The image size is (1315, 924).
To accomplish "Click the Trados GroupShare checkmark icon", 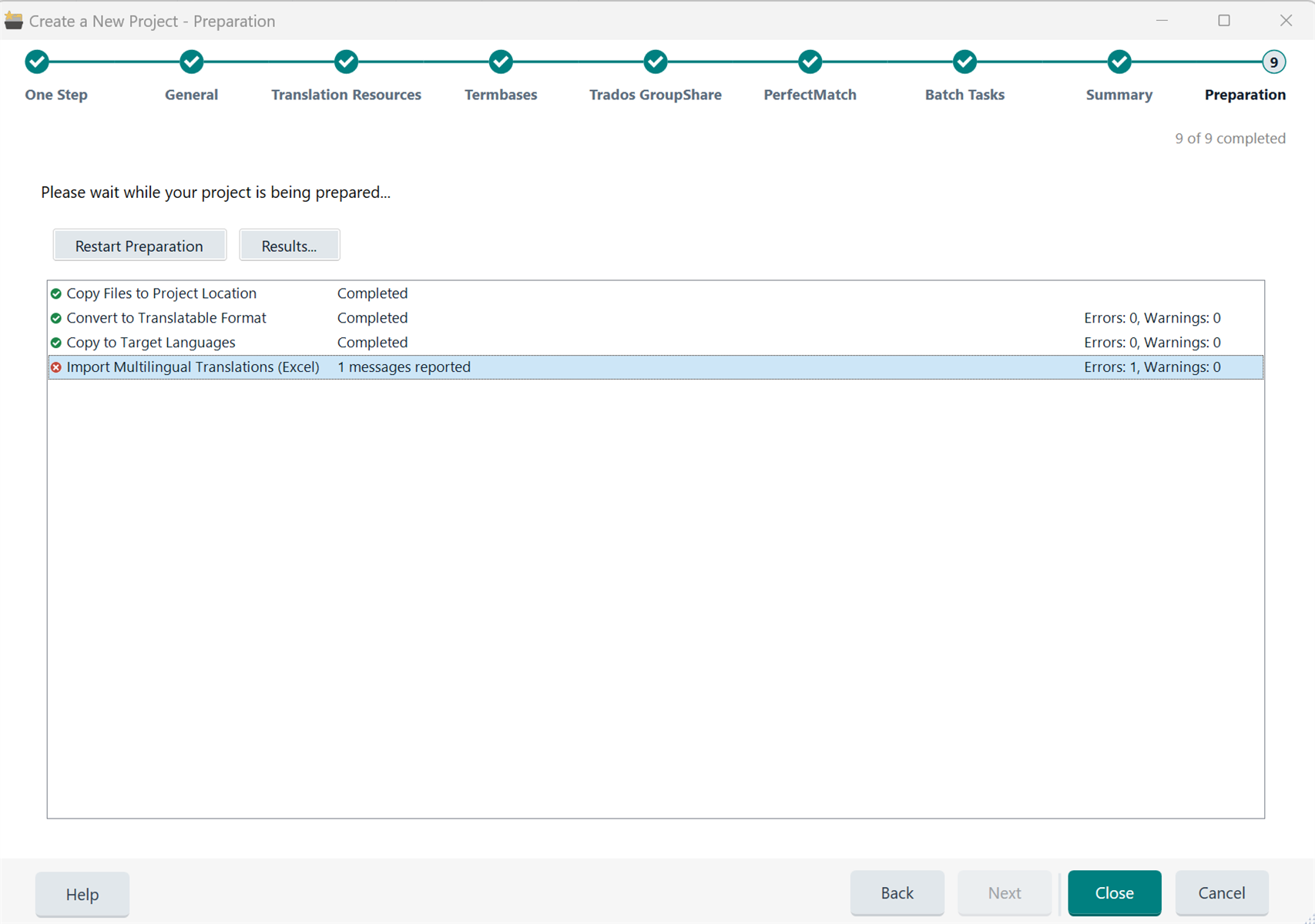I will click(x=655, y=62).
